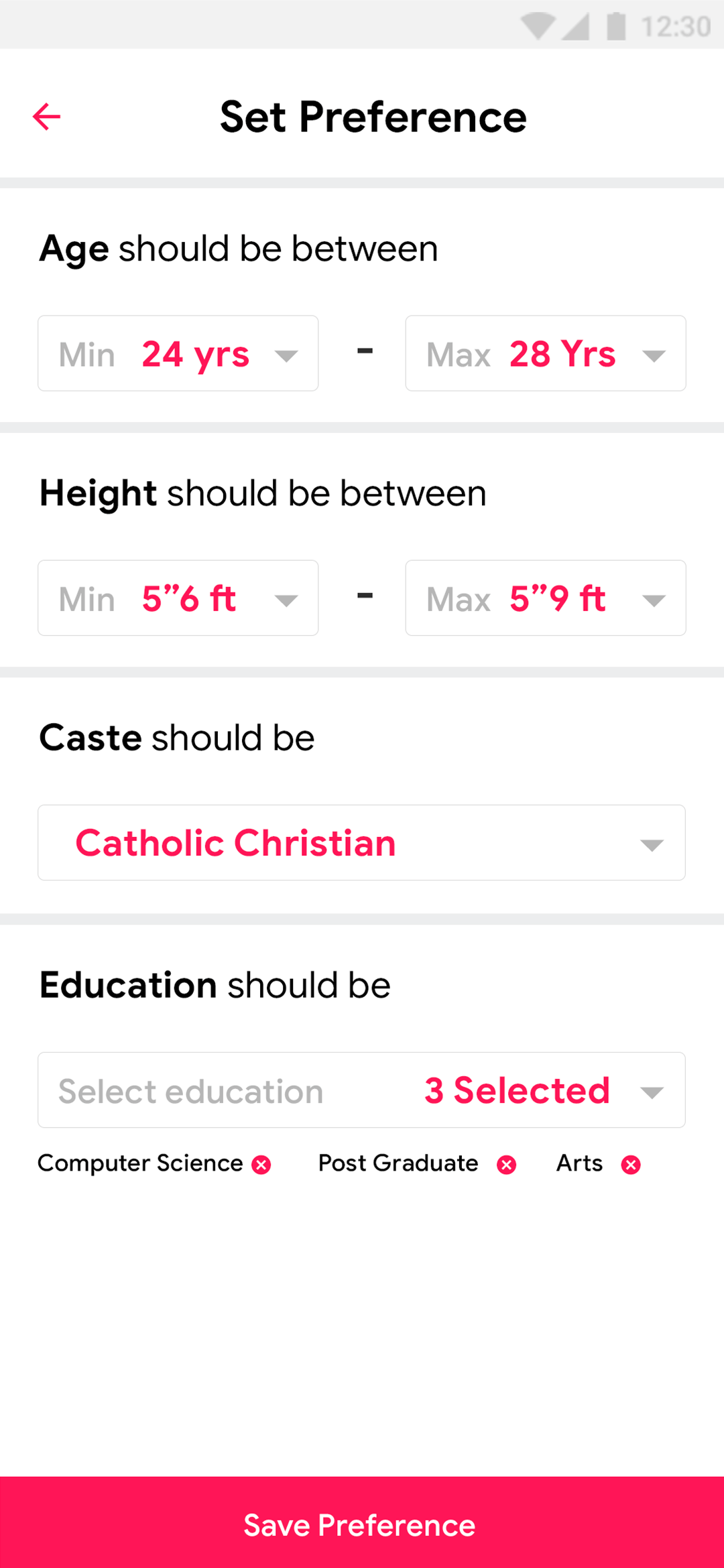Tap the 5"6 ft minimum height value
This screenshot has width=724, height=1568.
pyautogui.click(x=188, y=598)
